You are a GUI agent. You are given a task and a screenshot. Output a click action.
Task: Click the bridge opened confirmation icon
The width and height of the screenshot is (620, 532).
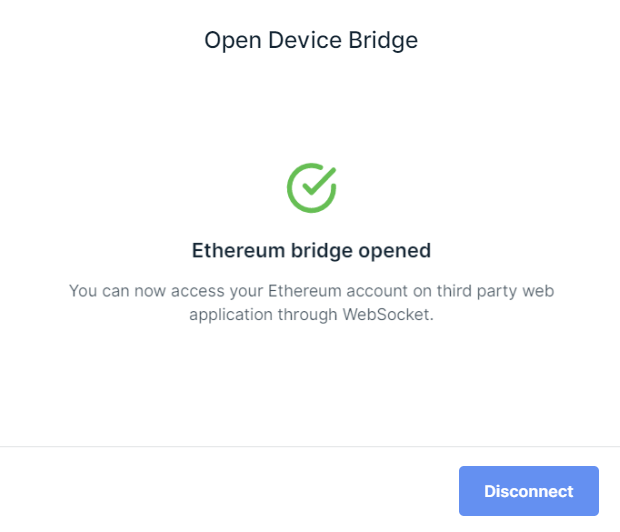coord(311,187)
